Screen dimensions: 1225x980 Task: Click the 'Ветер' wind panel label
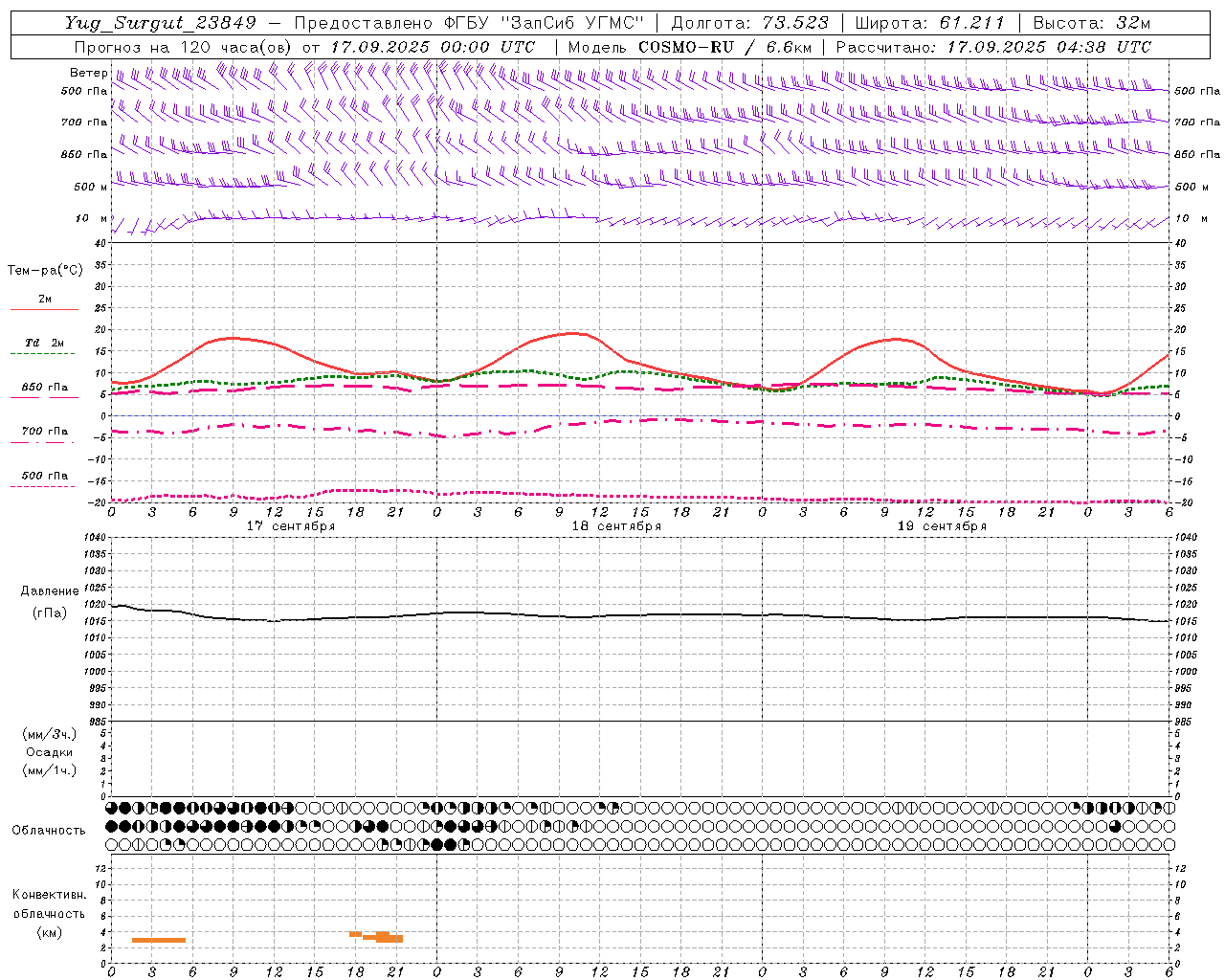coord(89,73)
